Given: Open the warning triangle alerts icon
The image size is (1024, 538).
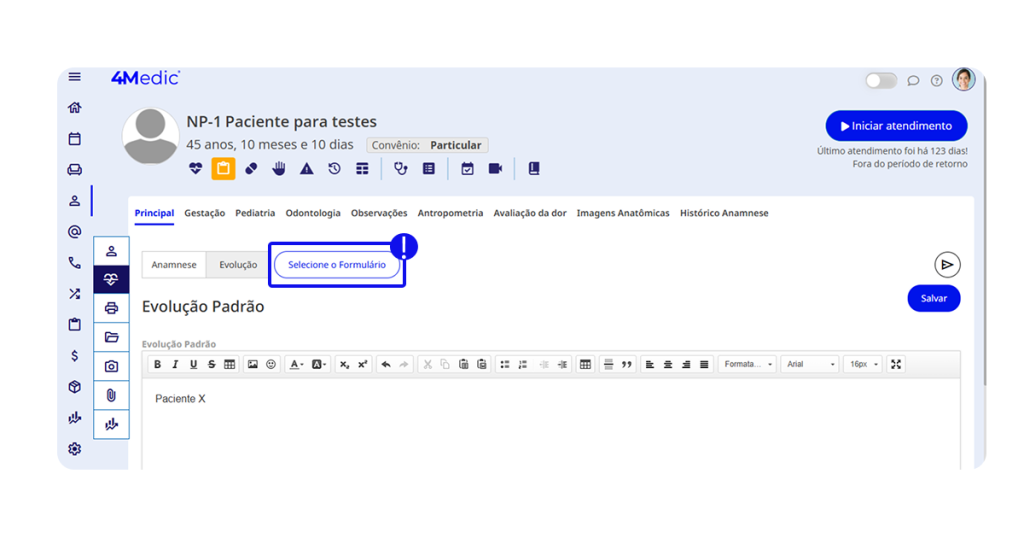Looking at the screenshot, I should click(307, 169).
